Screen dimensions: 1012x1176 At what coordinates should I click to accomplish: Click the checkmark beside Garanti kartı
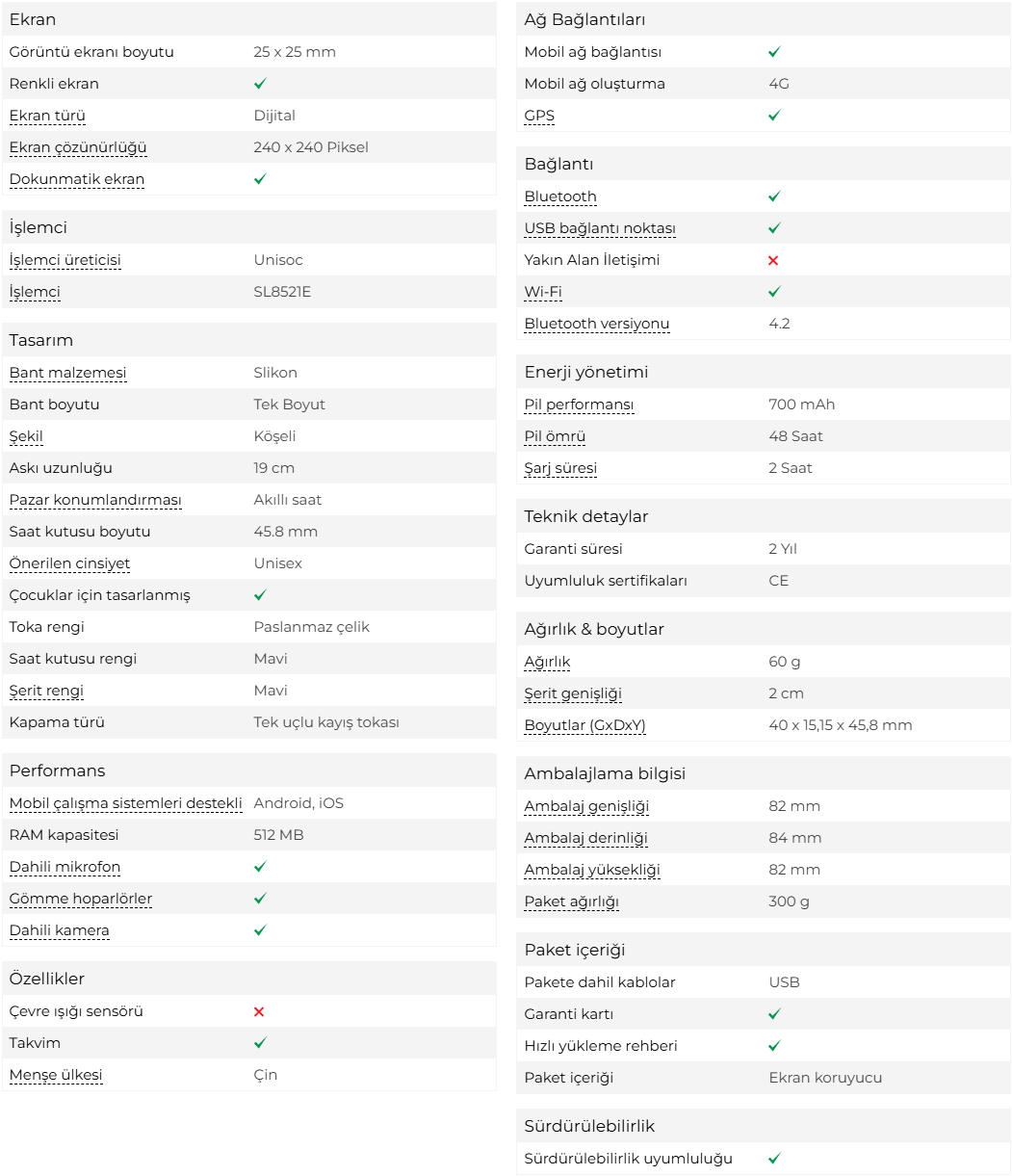click(774, 1014)
